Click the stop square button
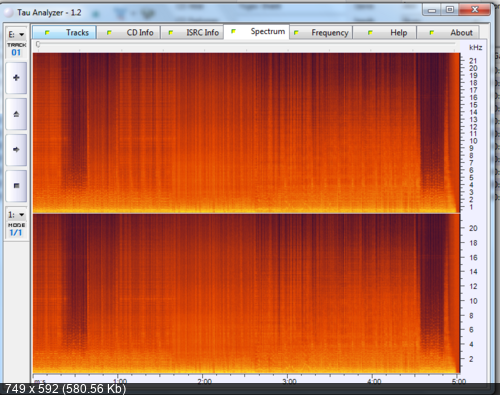 (16, 186)
